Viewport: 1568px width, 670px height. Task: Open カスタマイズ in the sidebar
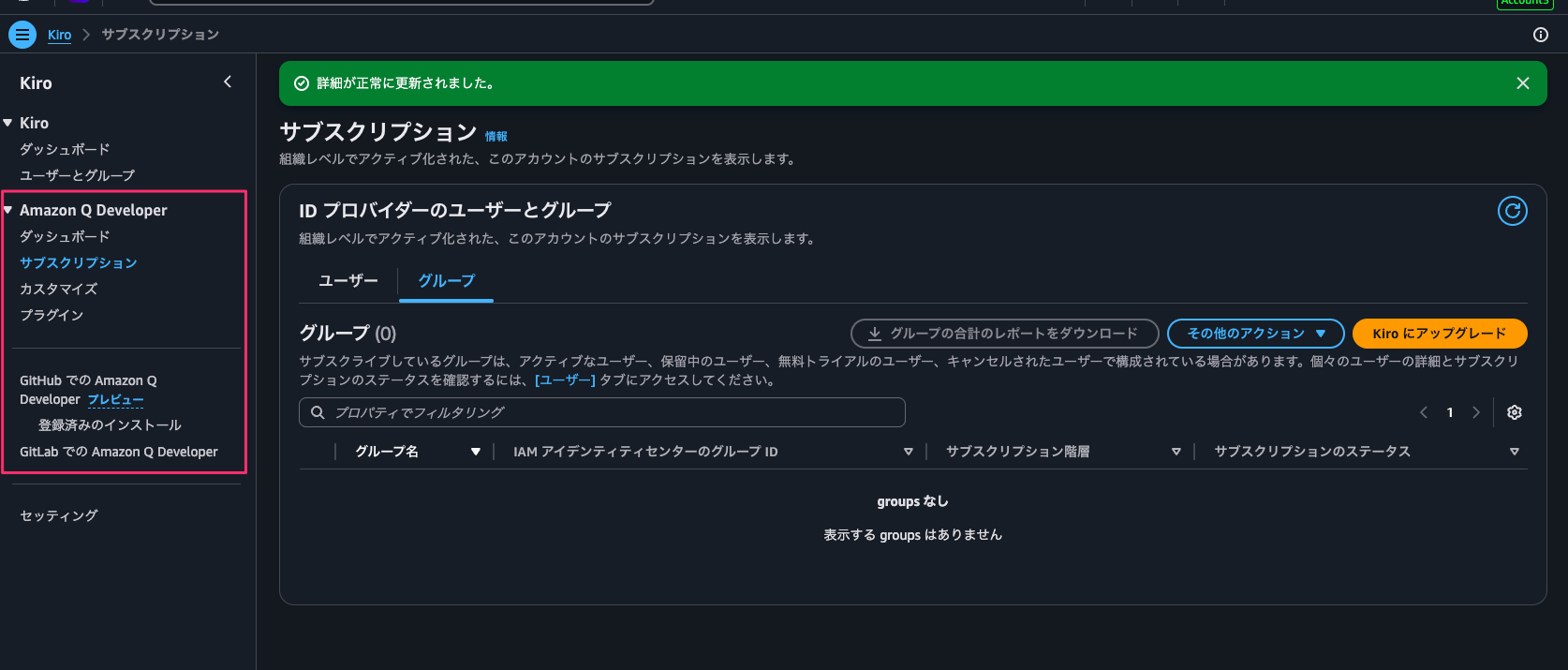[58, 289]
